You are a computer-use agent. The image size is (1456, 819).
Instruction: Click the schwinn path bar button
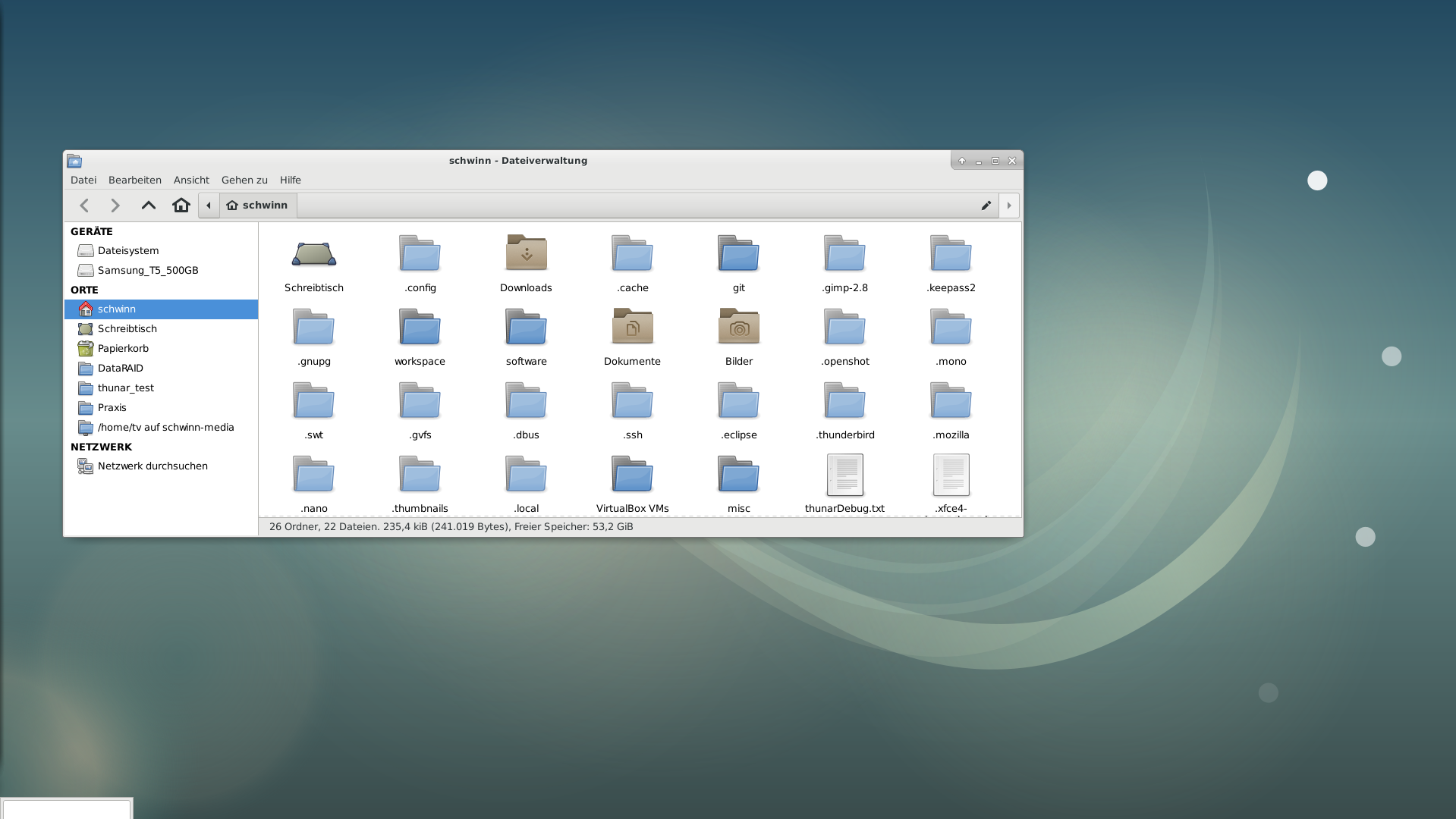point(258,206)
